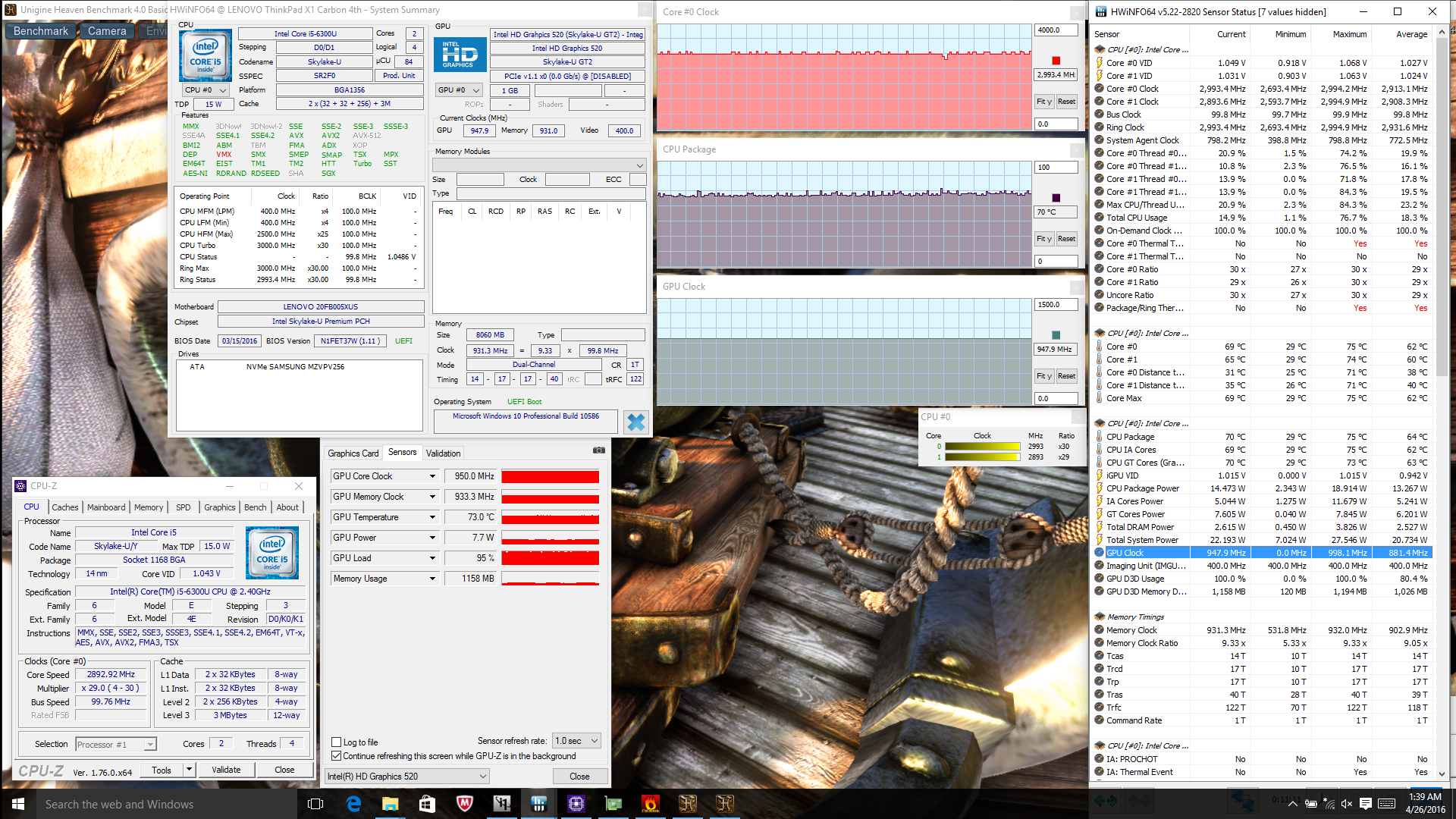Open the CPU-Z Tools dropdown arrow
This screenshot has height=819, width=1456.
pyautogui.click(x=189, y=770)
